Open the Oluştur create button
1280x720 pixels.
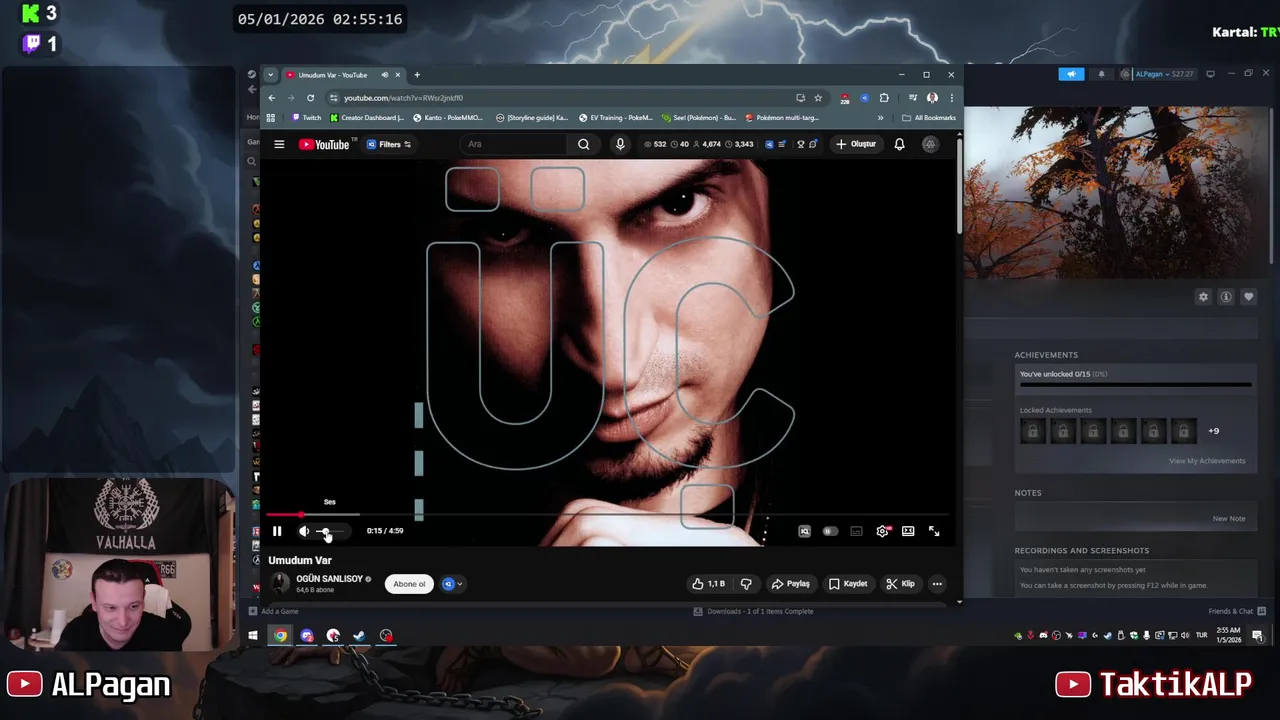(x=856, y=144)
